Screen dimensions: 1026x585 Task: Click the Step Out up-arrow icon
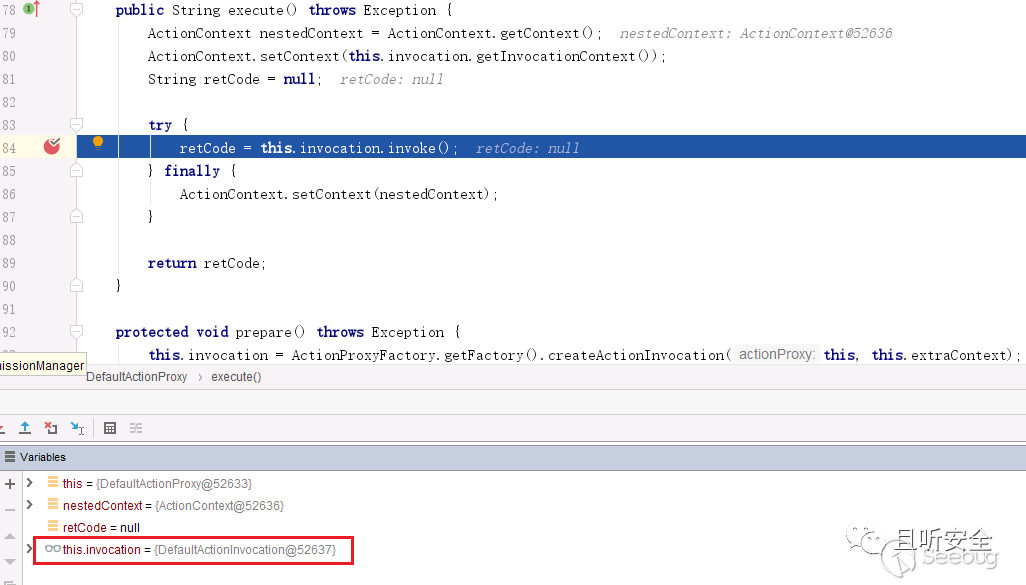tap(25, 428)
